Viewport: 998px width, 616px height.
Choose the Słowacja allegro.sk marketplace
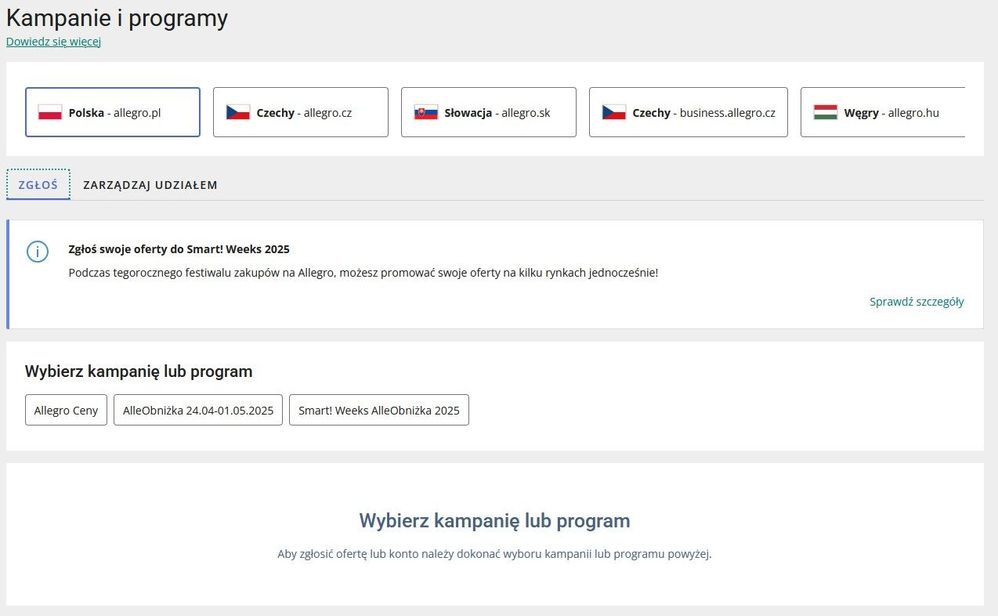(x=488, y=112)
